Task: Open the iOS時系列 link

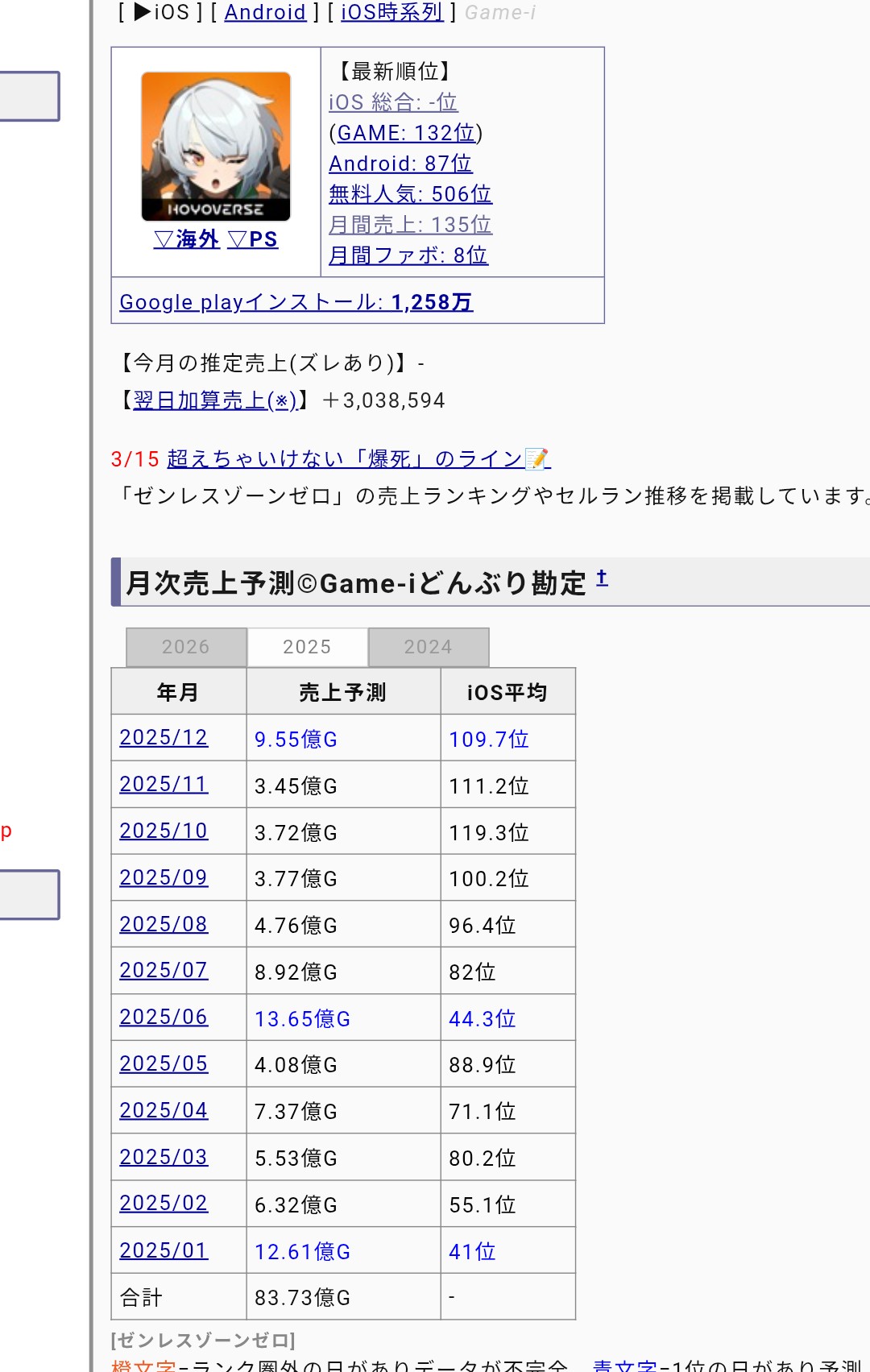Action: 391,13
